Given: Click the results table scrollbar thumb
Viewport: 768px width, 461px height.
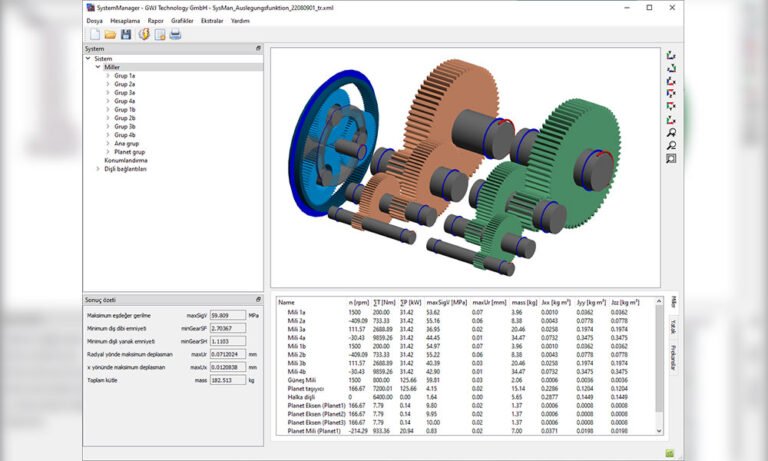Looking at the screenshot, I should [659, 358].
